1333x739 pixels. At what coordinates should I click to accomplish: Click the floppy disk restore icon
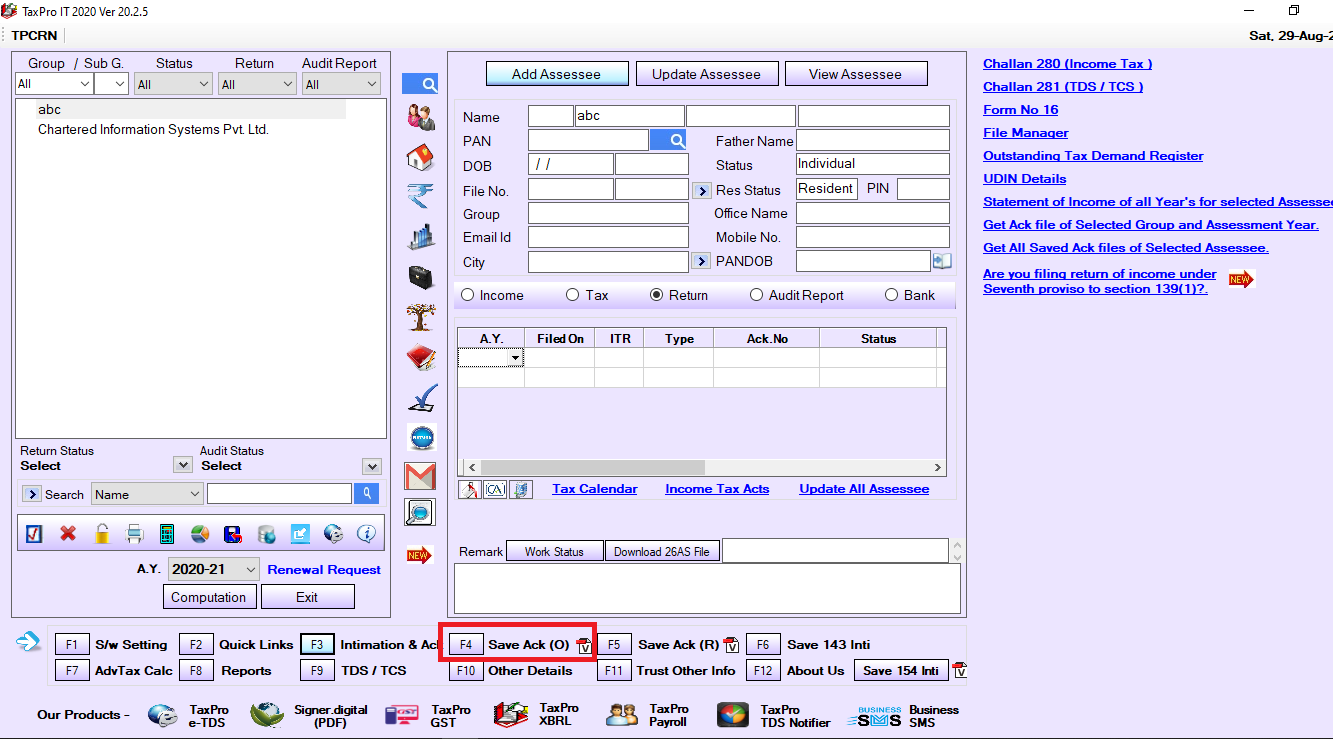click(233, 534)
